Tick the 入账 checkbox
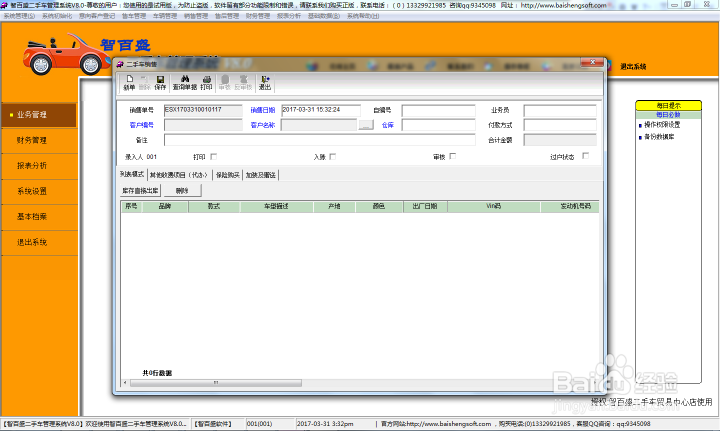 [333, 157]
